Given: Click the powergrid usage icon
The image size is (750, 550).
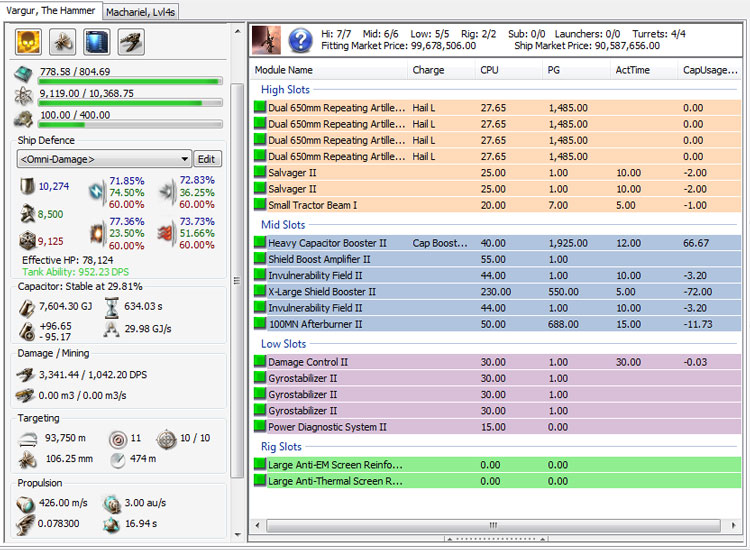Looking at the screenshot, I should point(23,96).
